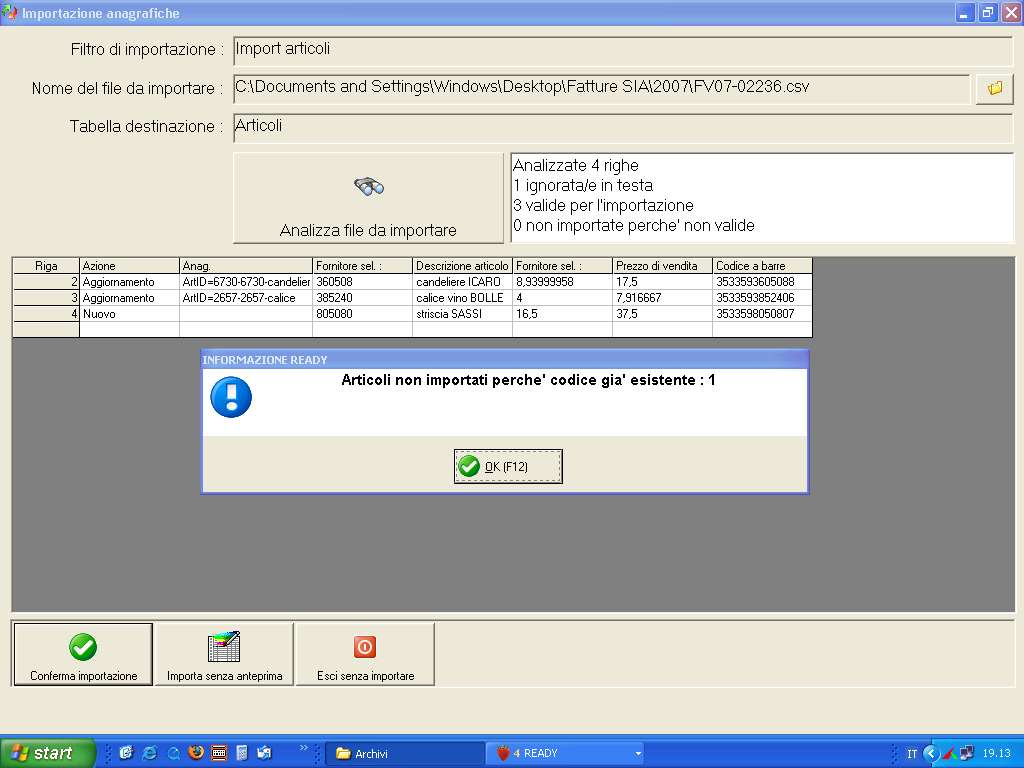Click the Tabella destinazione field
The image size is (1024, 768).
click(x=622, y=127)
